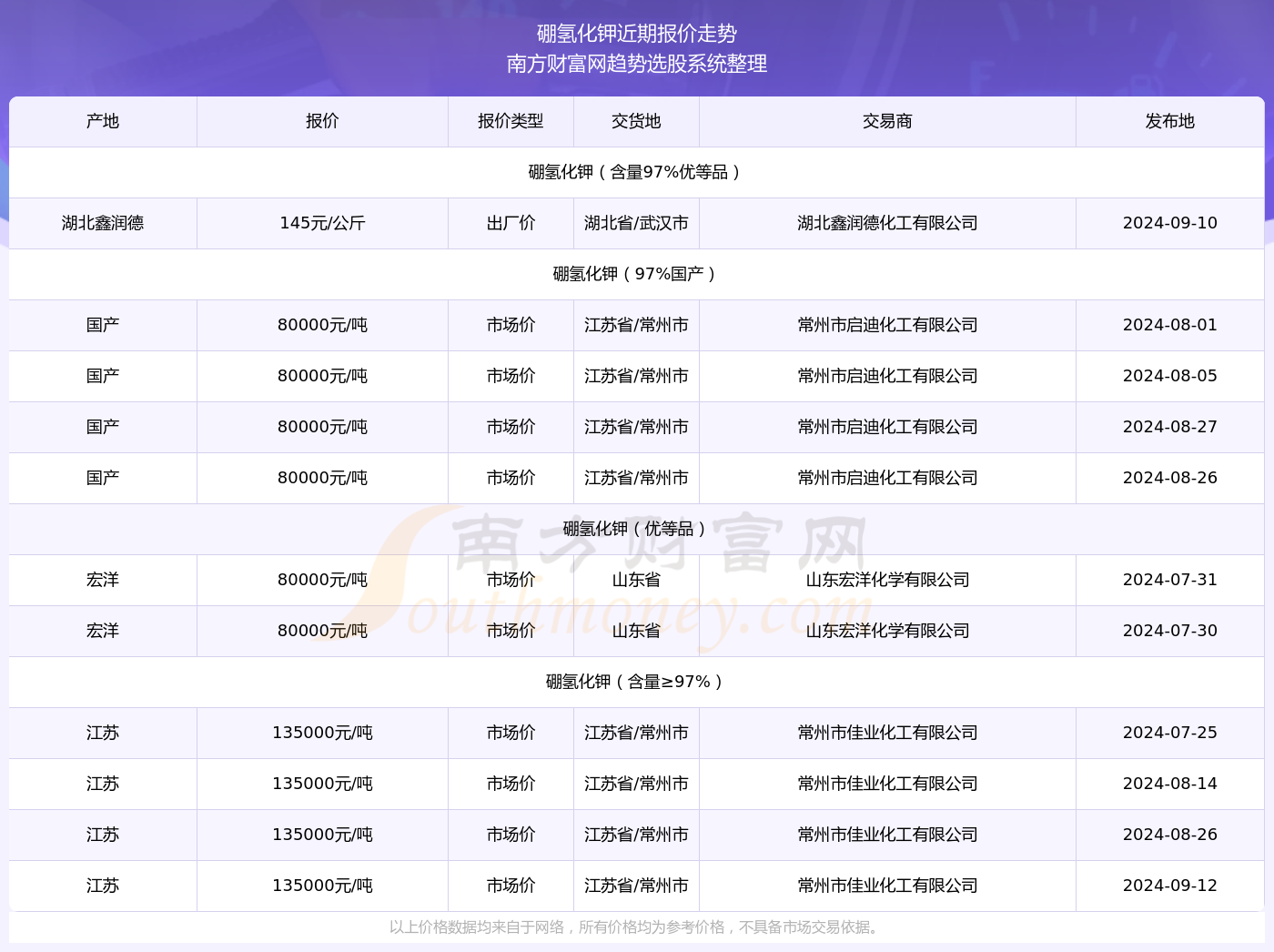This screenshot has height=952, width=1274.
Task: Click 常州市启迪化工有限公司 in the 2024-08-01 row
Action: pos(887,325)
